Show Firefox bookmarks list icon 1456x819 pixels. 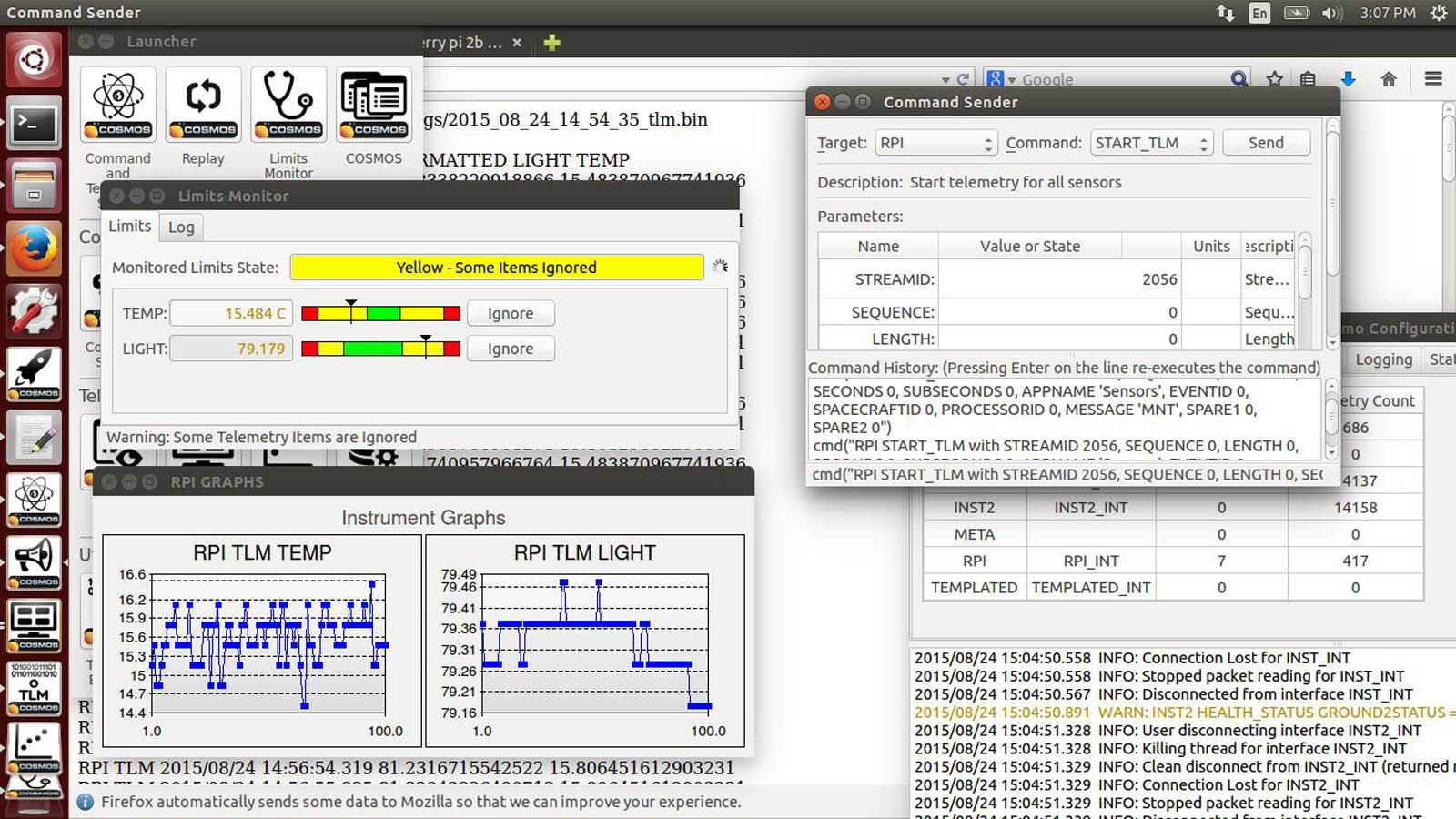[x=1308, y=79]
